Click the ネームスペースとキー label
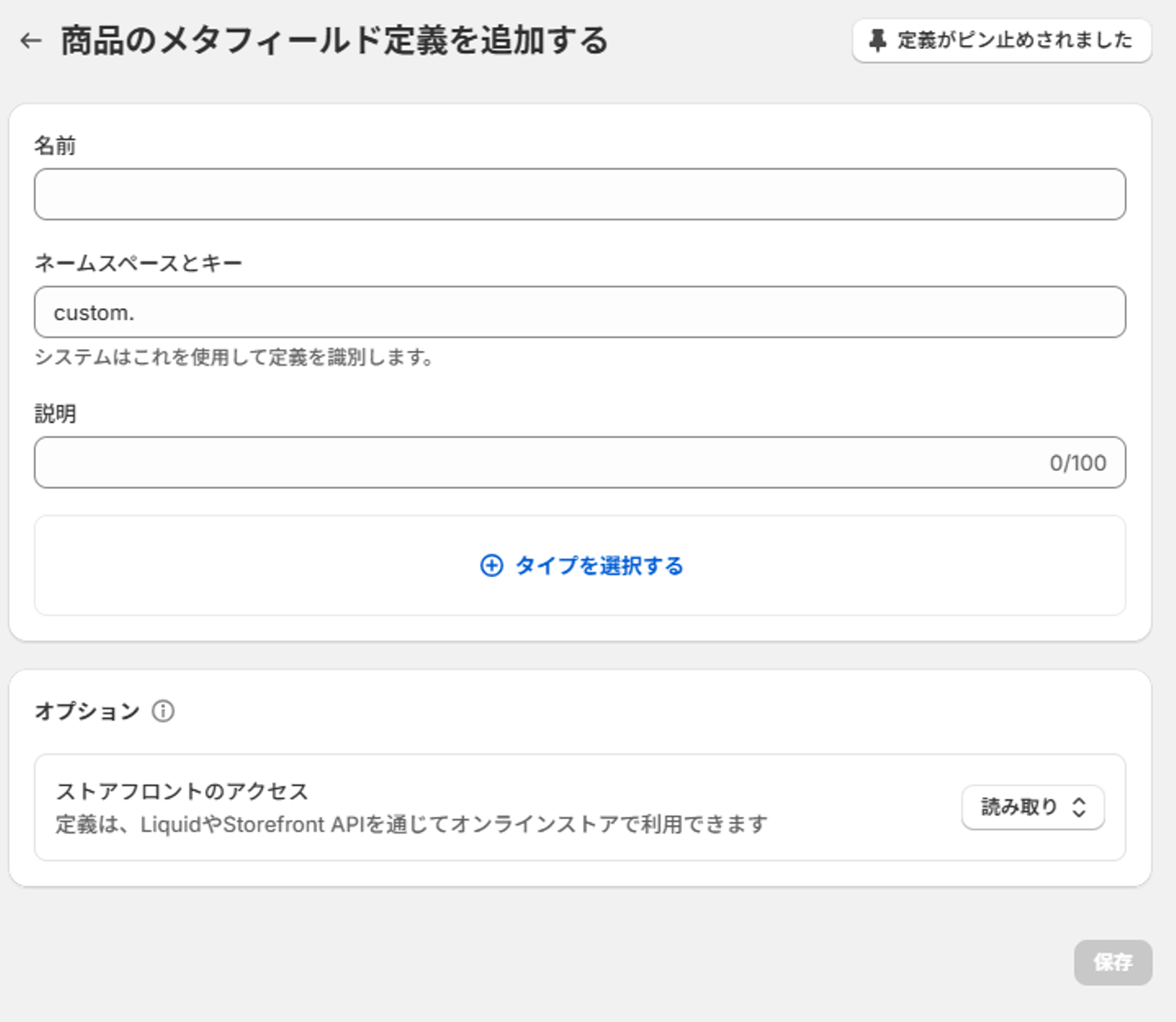 click(138, 263)
